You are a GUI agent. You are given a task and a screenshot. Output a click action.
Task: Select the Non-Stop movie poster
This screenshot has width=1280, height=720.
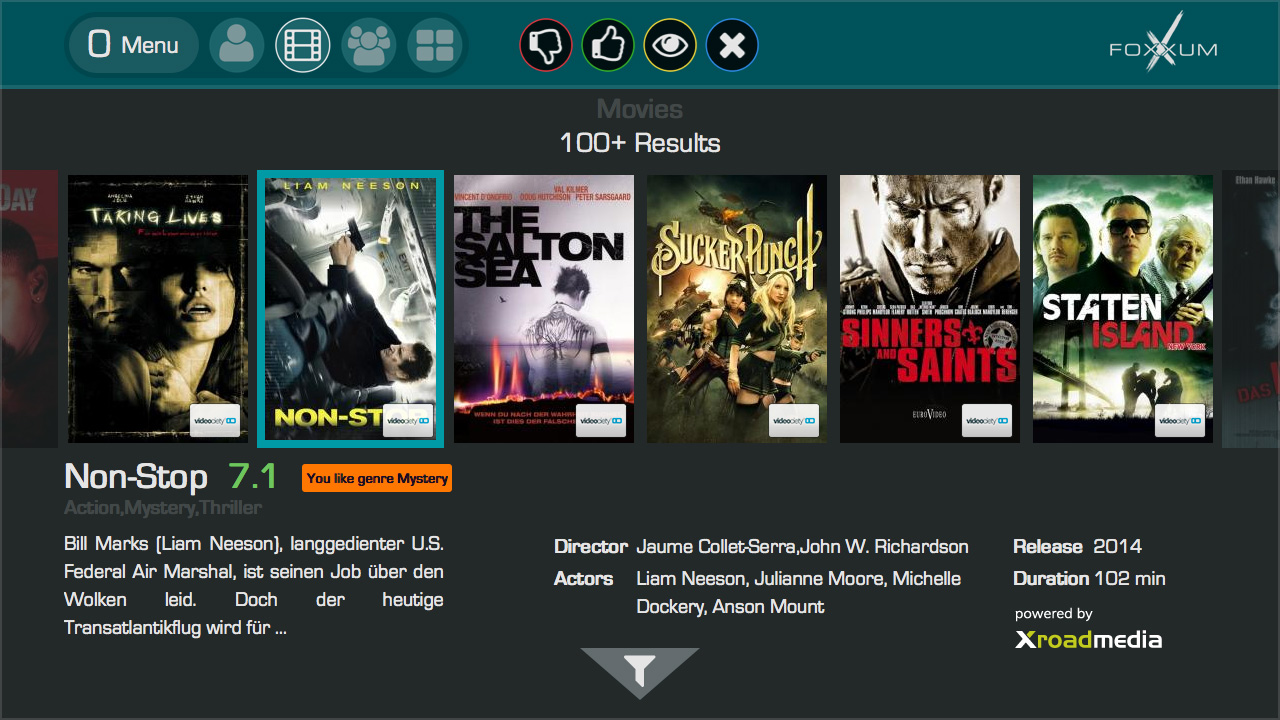click(351, 309)
